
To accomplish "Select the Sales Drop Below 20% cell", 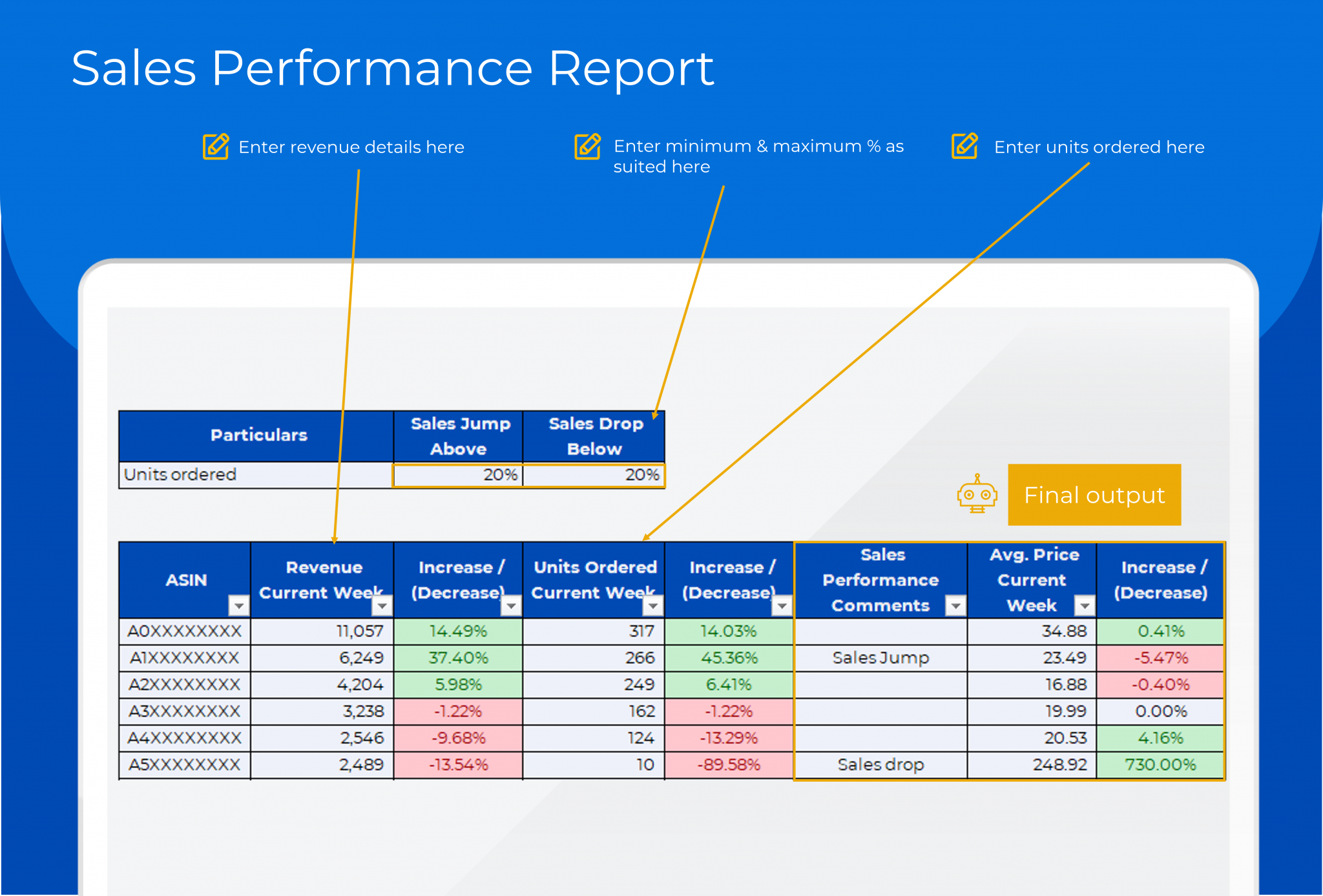I will point(594,475).
